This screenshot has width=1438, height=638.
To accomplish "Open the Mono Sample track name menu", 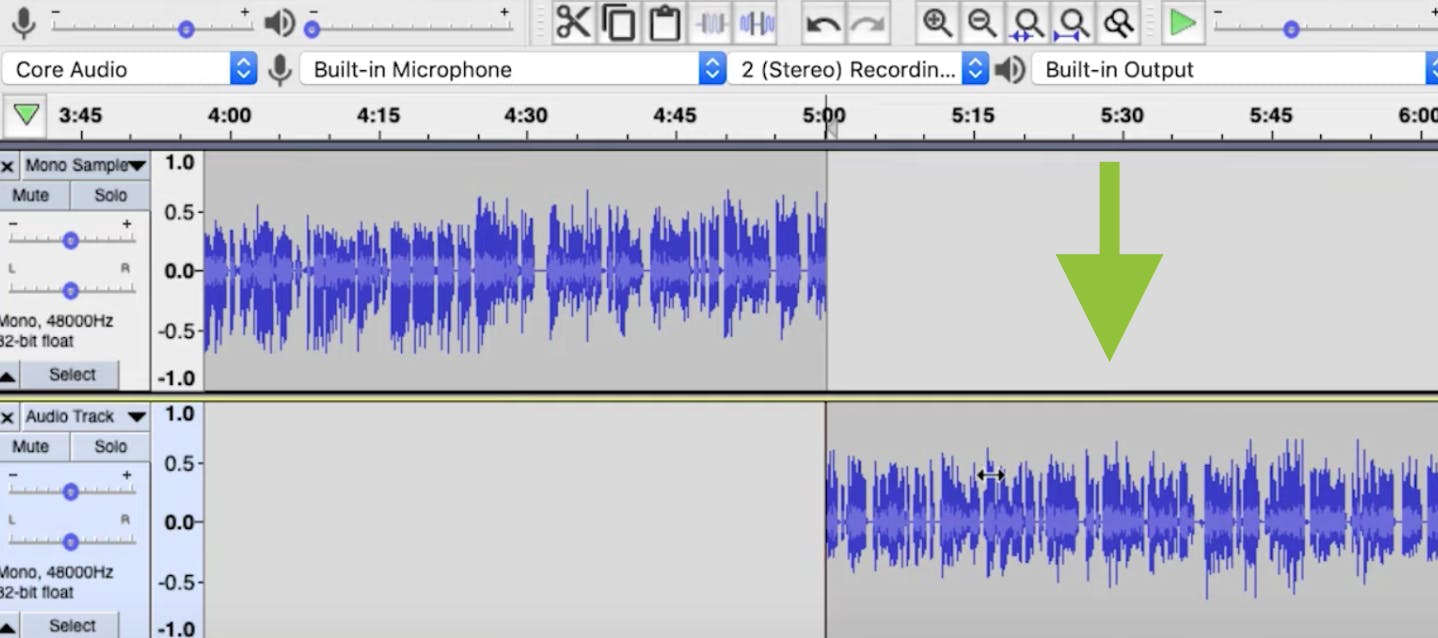I will point(136,165).
